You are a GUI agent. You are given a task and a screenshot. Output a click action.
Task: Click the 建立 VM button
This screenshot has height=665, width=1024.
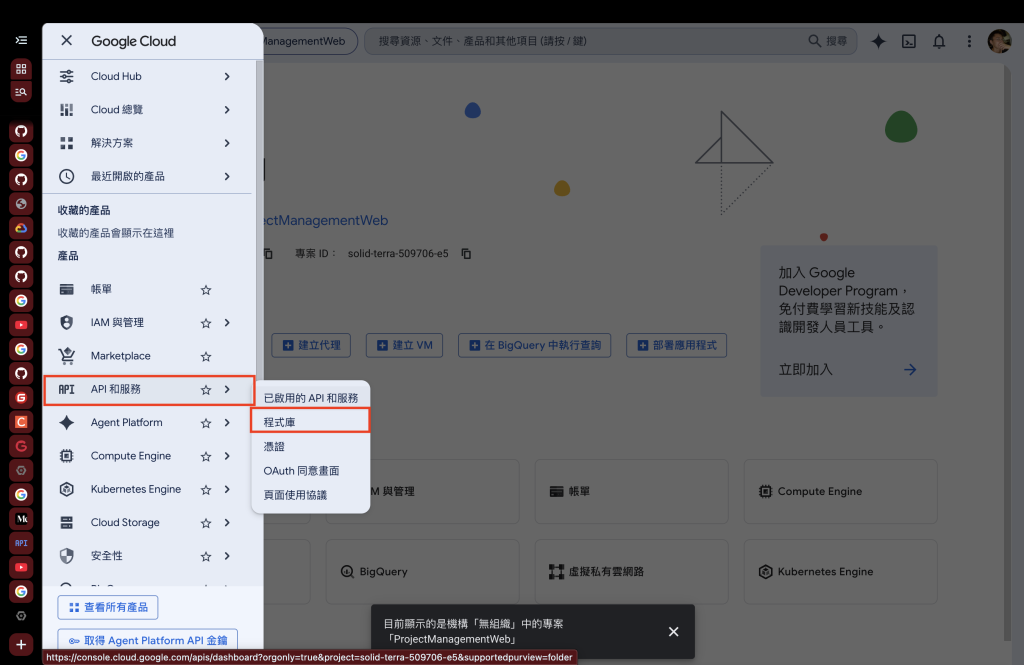click(x=404, y=345)
